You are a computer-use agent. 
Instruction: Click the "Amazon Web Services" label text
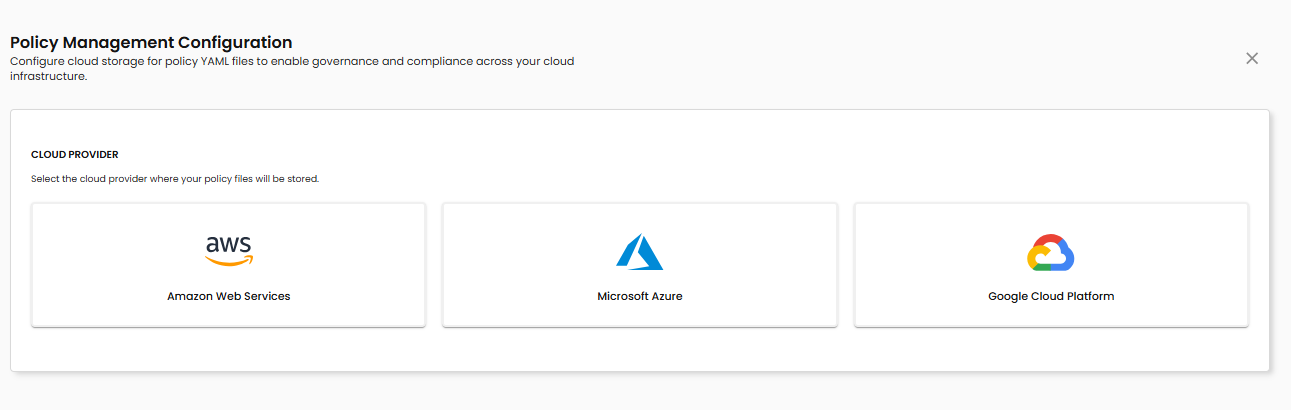(x=229, y=296)
